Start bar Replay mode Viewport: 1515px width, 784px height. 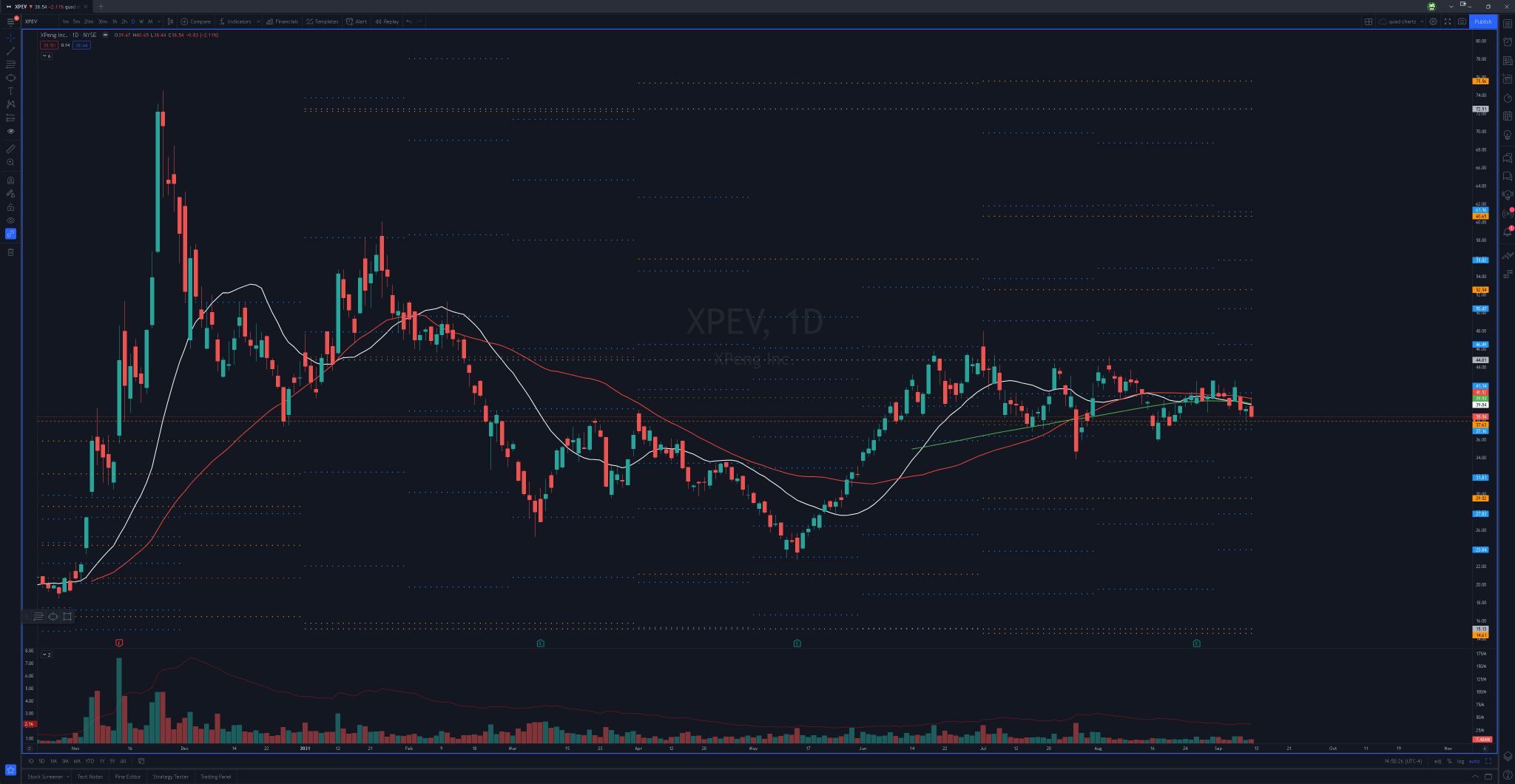tap(387, 21)
